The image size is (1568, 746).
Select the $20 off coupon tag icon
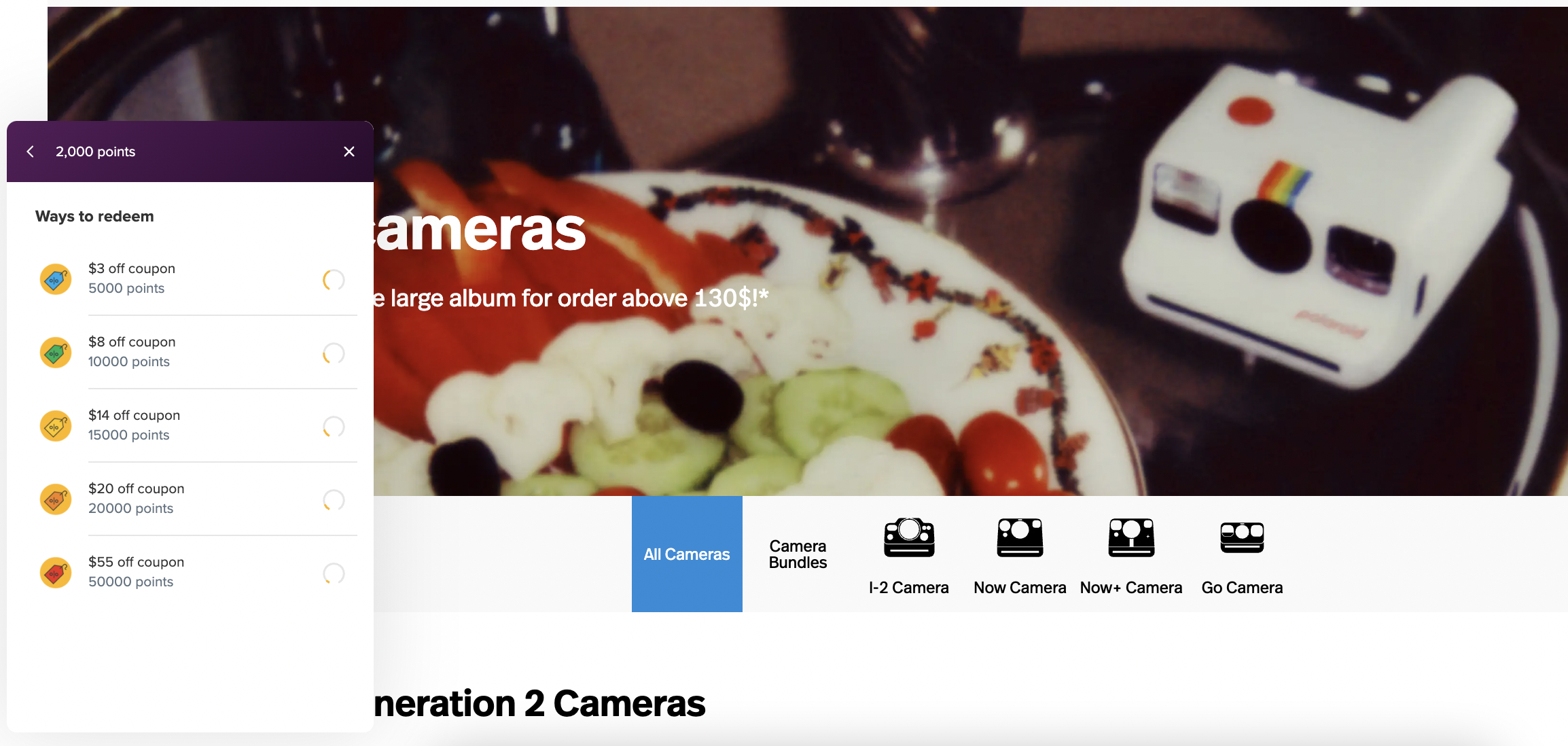56,498
